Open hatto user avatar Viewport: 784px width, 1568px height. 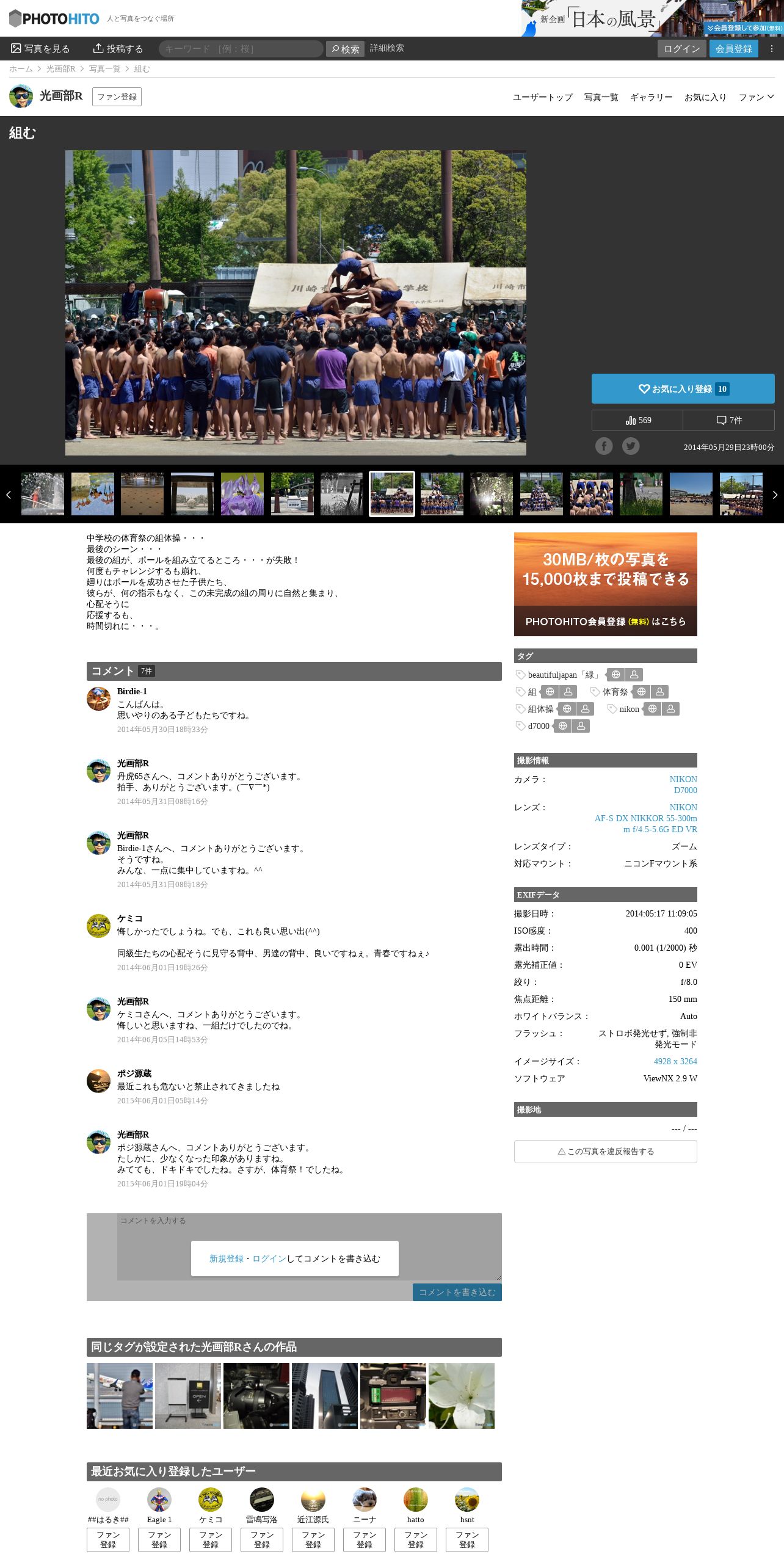pyautogui.click(x=416, y=1500)
